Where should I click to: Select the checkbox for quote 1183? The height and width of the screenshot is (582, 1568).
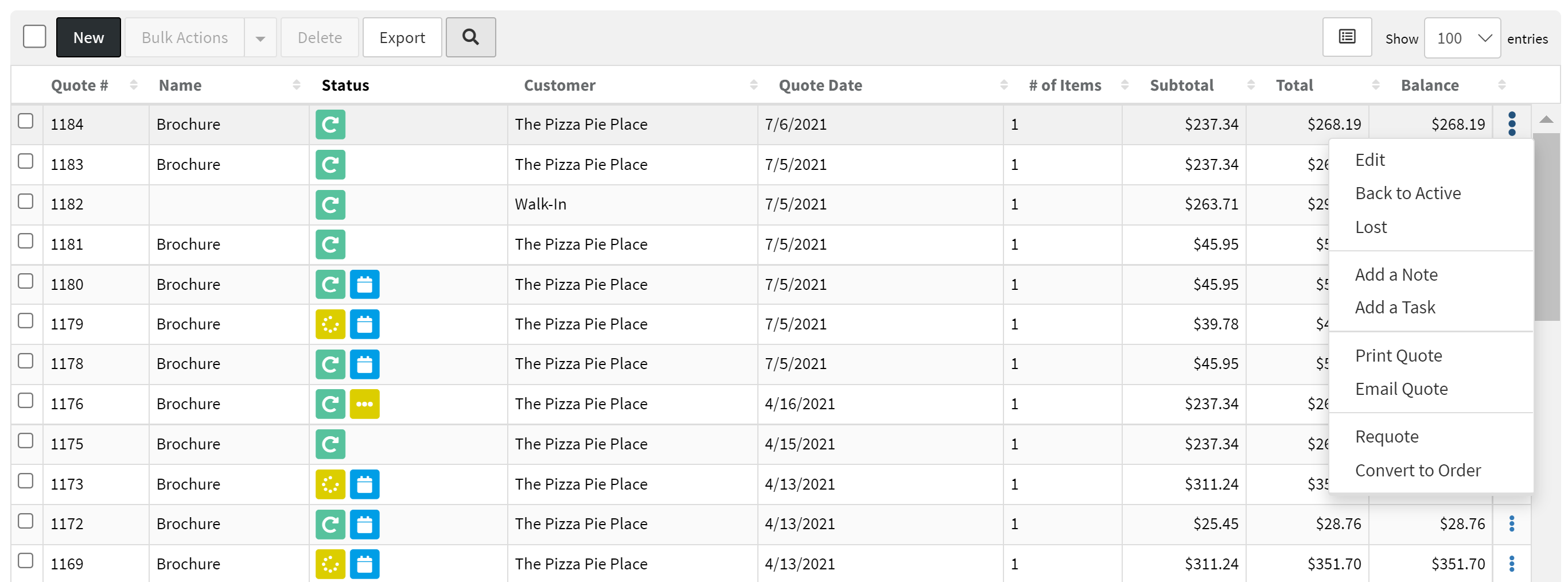click(26, 161)
